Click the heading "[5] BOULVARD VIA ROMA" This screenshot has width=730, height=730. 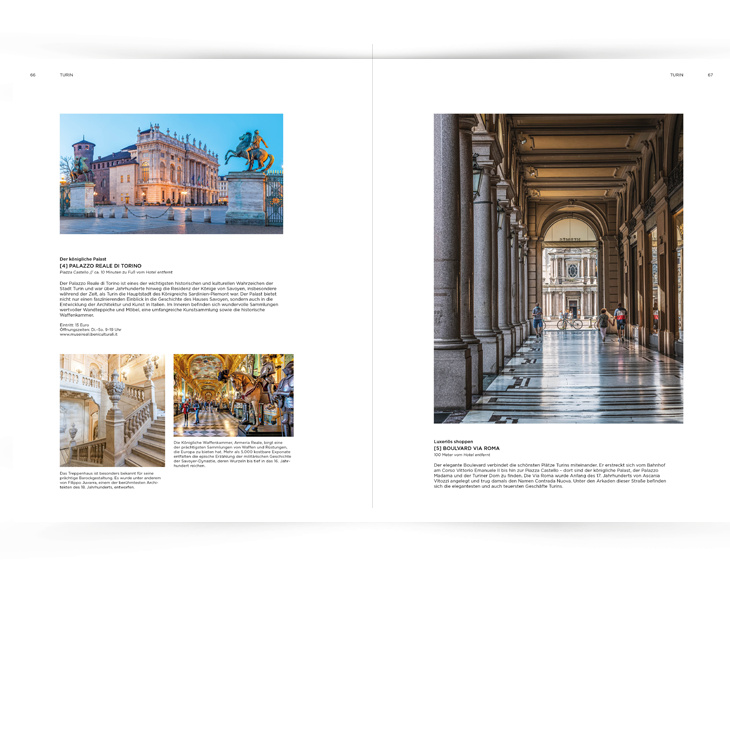(x=466, y=448)
